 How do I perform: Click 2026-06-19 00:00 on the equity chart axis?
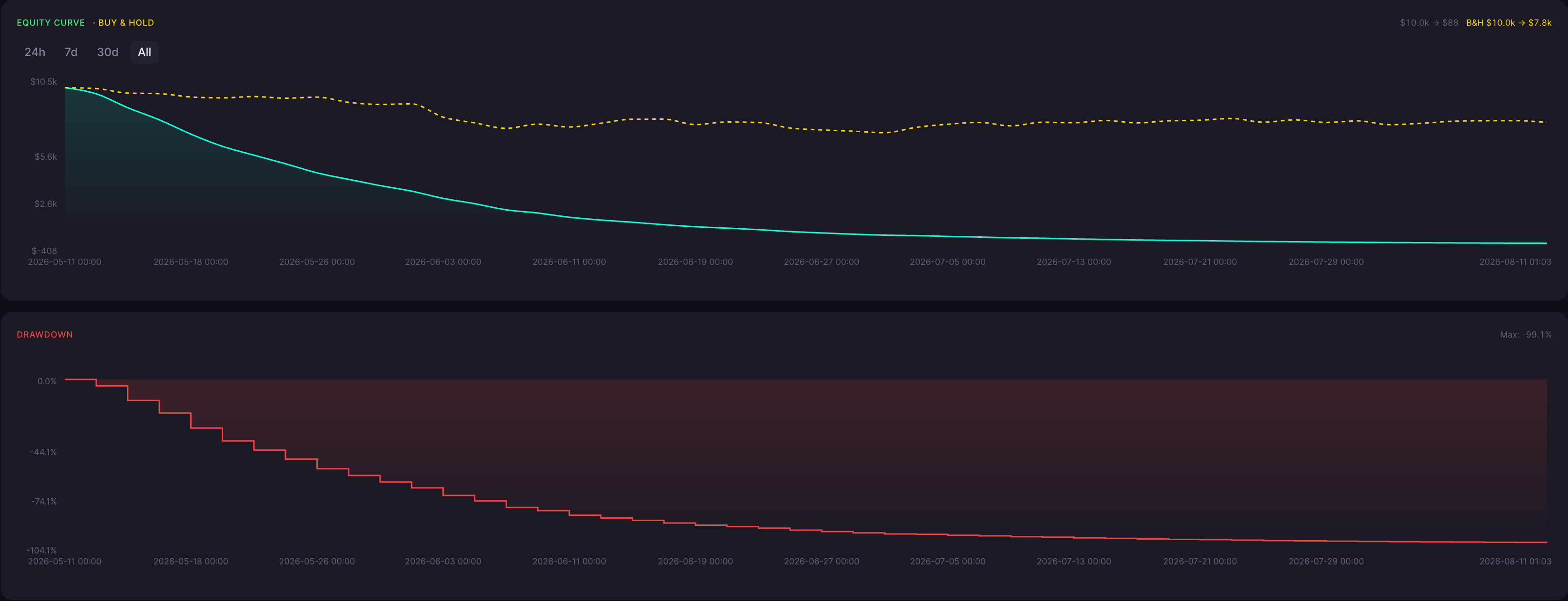pyautogui.click(x=695, y=262)
